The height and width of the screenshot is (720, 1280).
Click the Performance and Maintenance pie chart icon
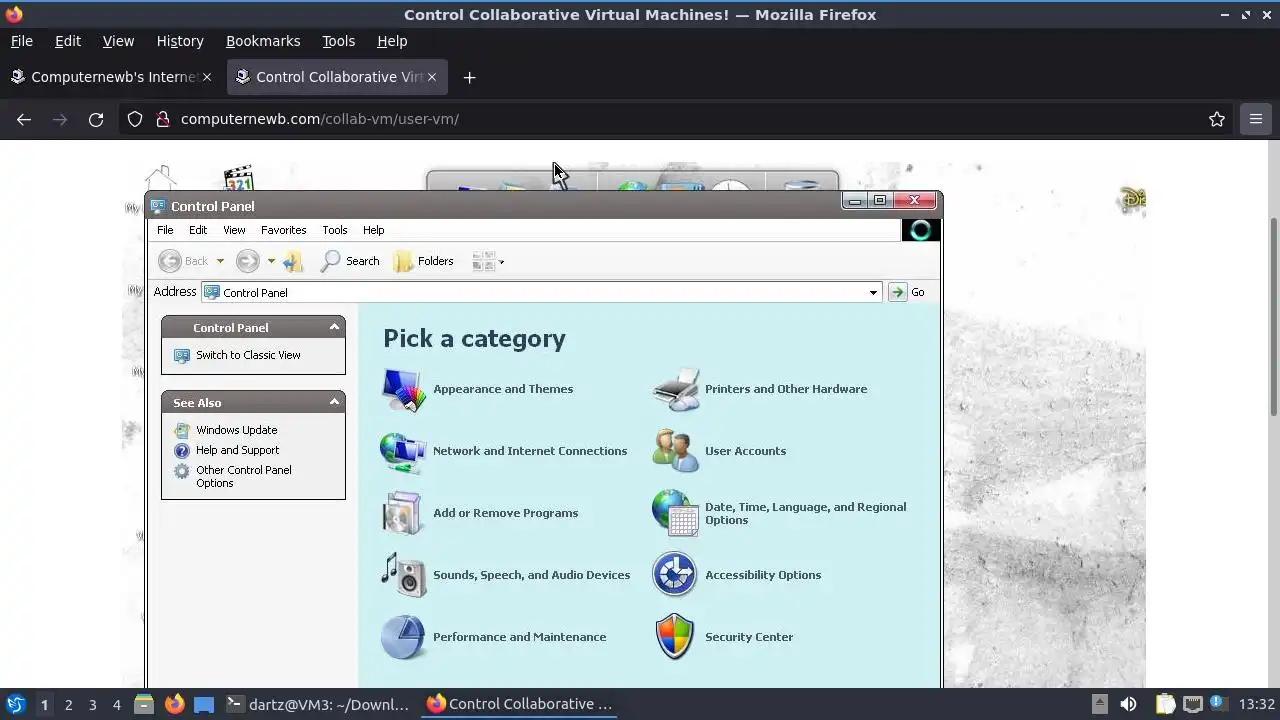point(403,637)
